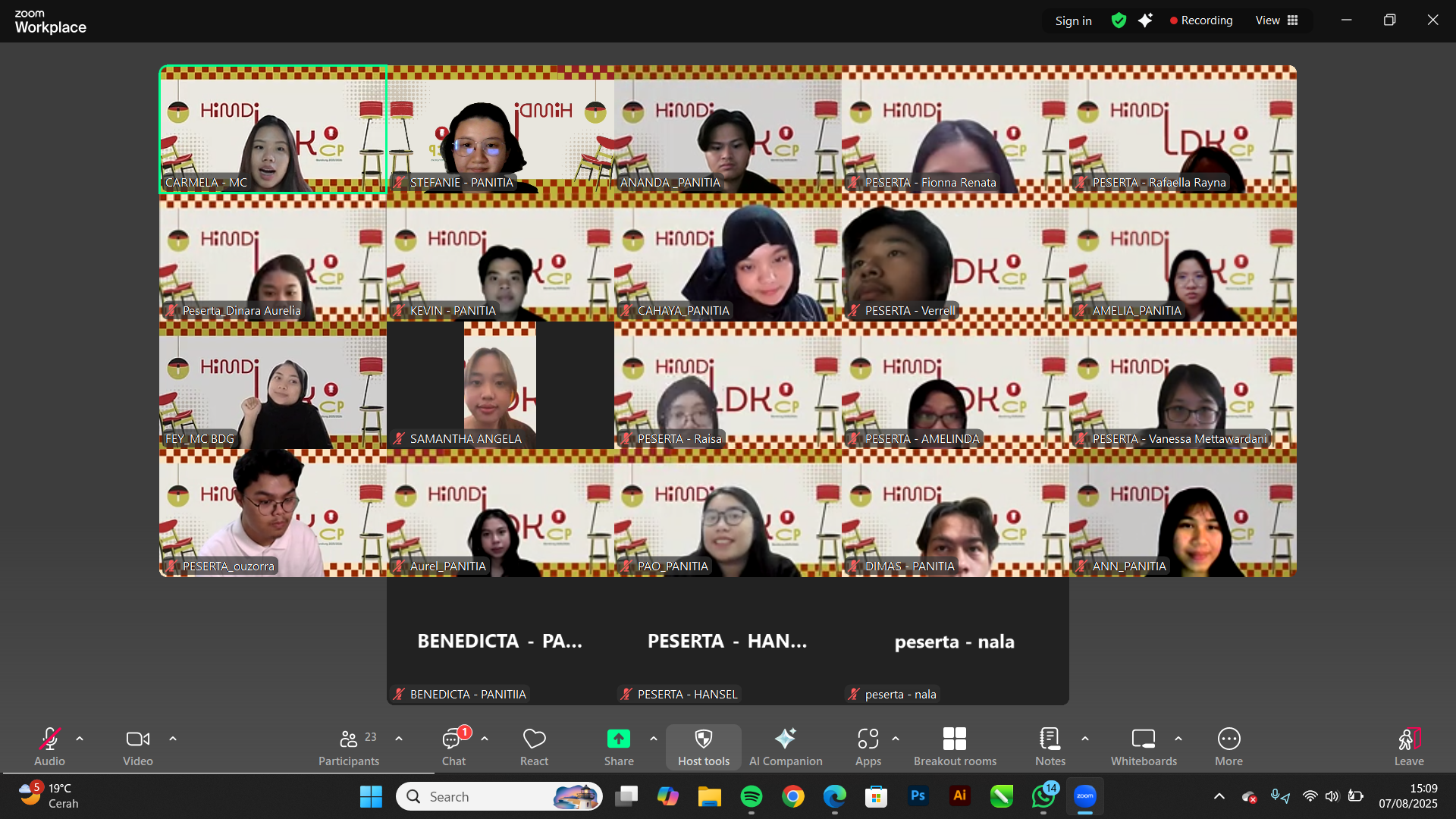Open Copilot from the taskbar
The height and width of the screenshot is (819, 1456).
(x=668, y=796)
